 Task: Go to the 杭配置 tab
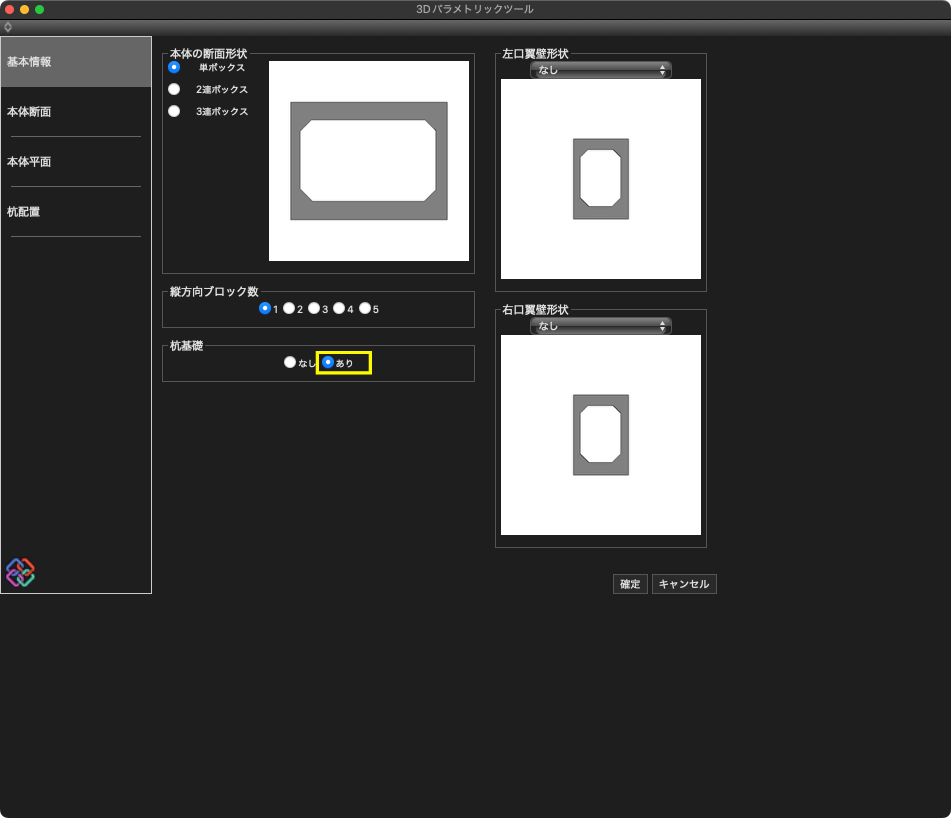(76, 212)
